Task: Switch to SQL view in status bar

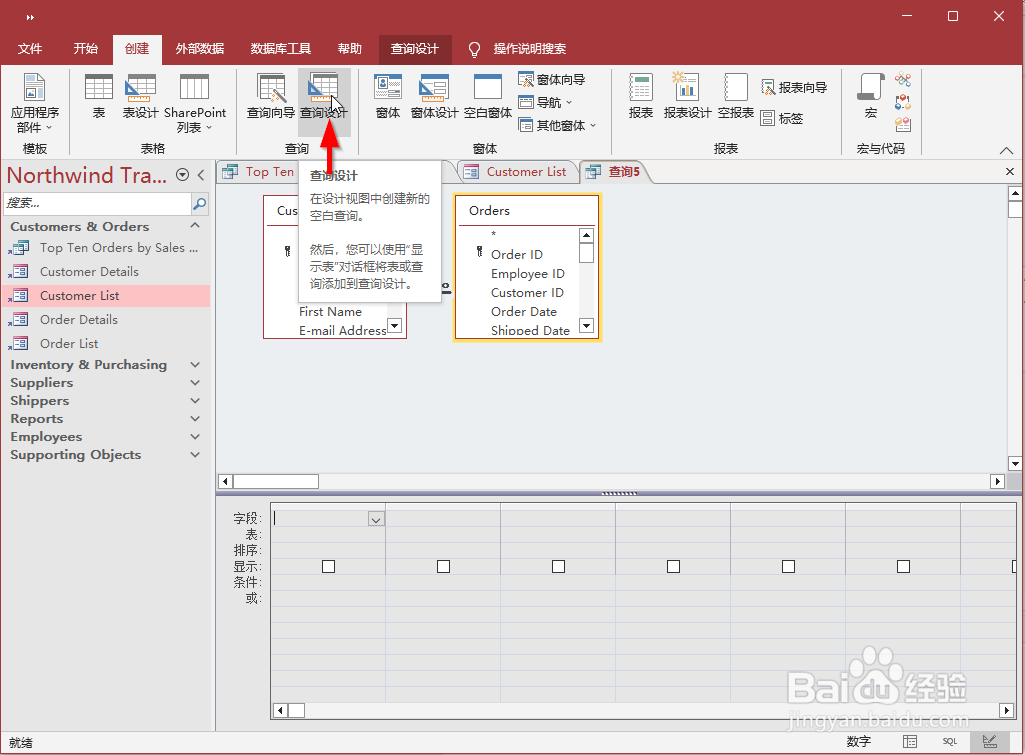Action: click(950, 741)
